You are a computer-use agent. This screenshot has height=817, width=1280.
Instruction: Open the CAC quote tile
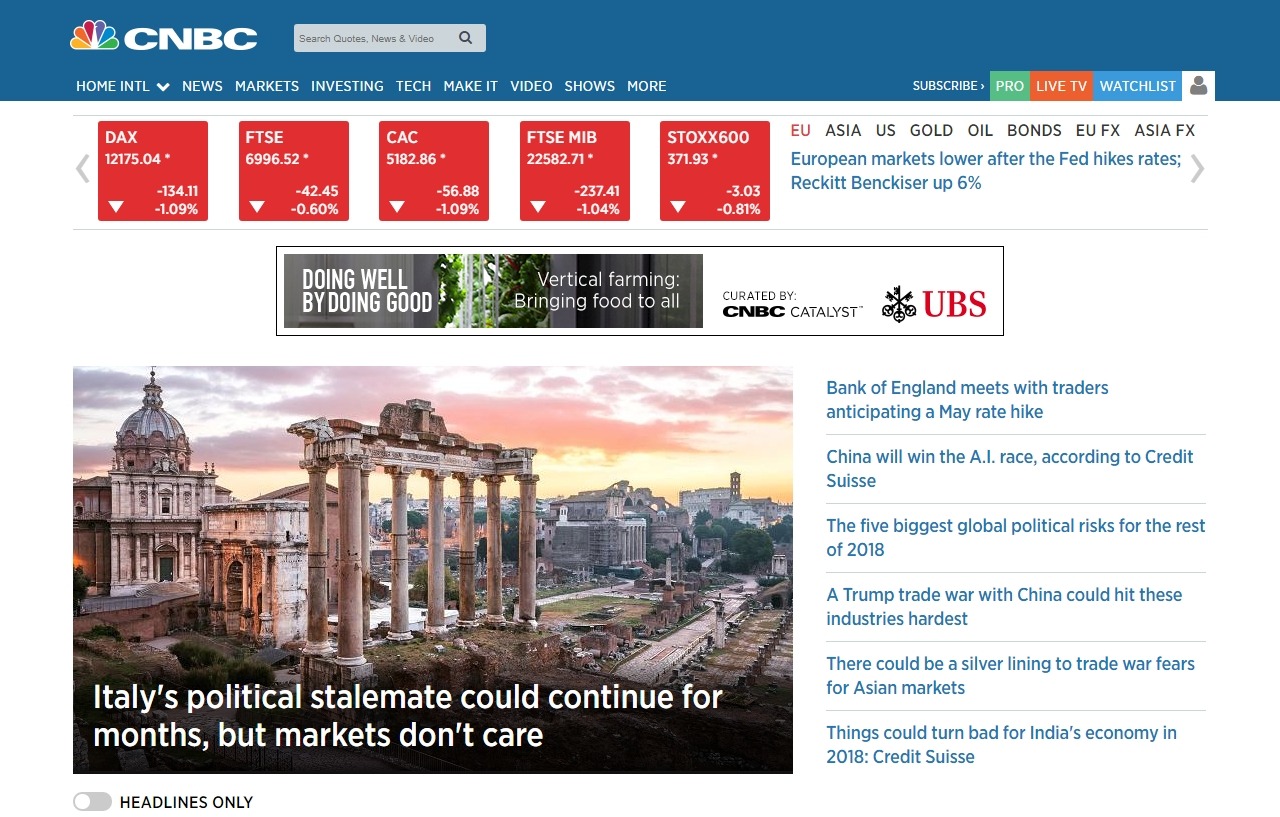pyautogui.click(x=434, y=171)
